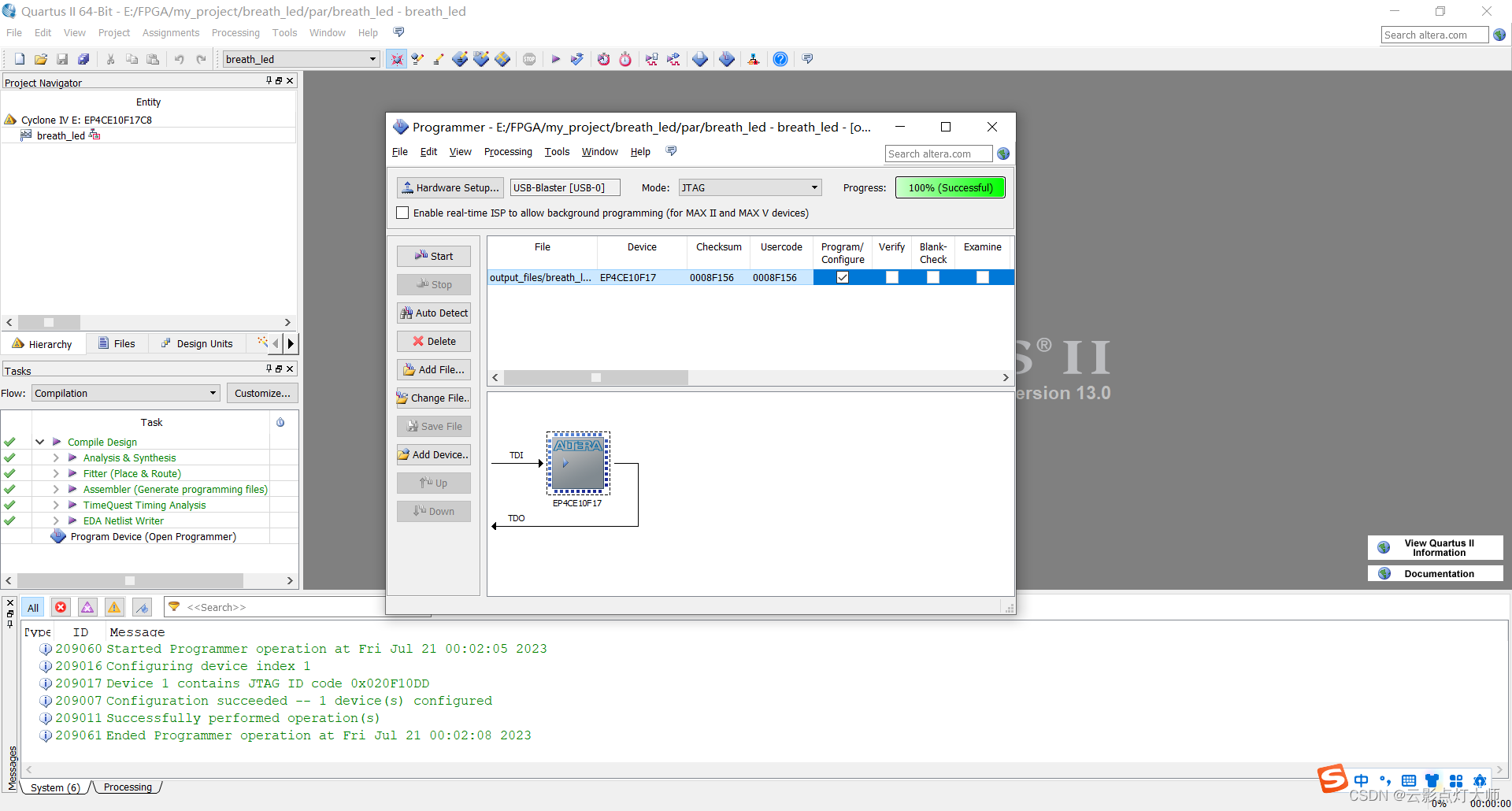1512x811 pixels.
Task: Click the Altera EP4CE10F17 chip diagram
Action: tap(578, 465)
